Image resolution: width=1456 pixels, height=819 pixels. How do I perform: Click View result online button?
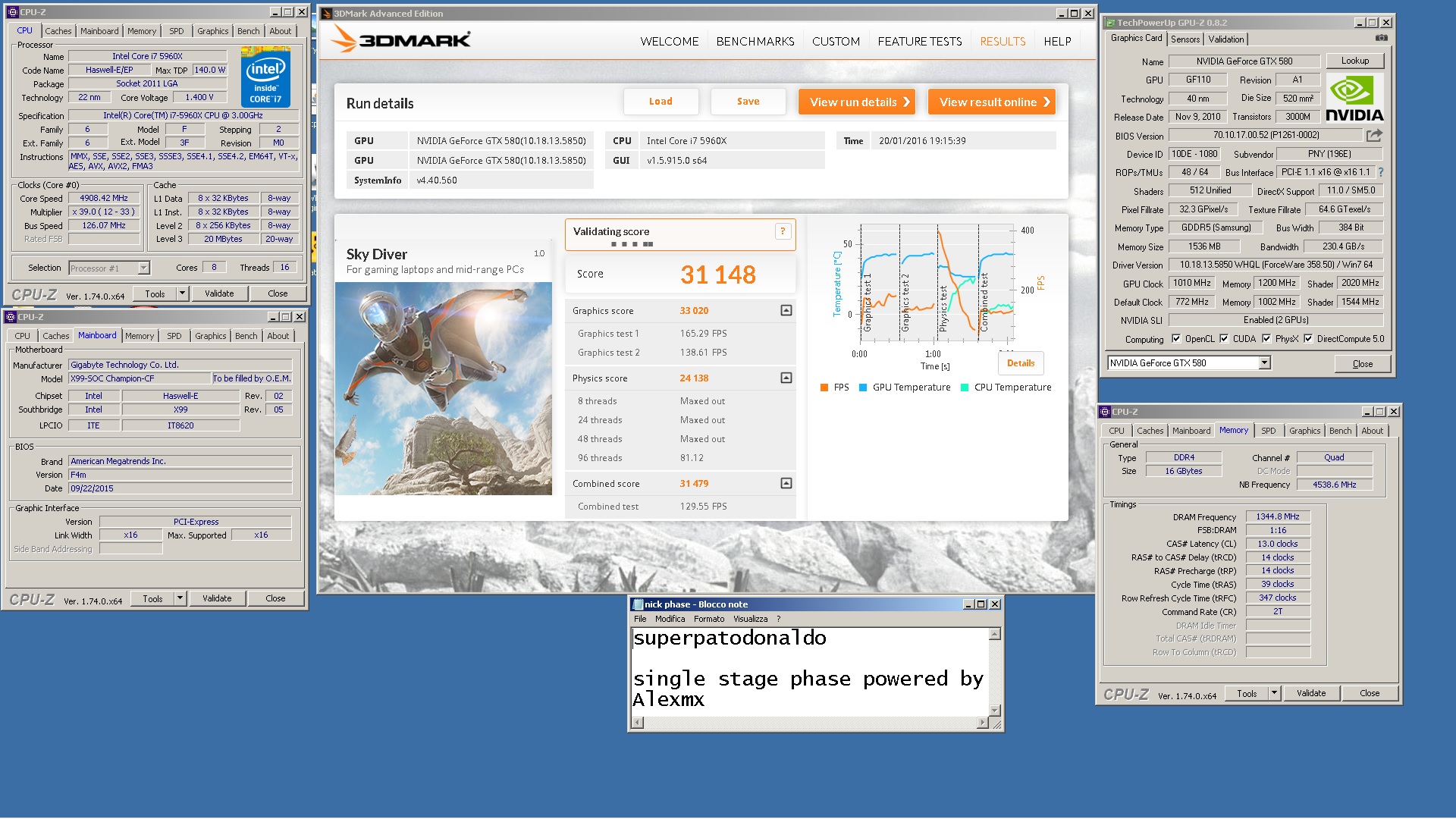pyautogui.click(x=992, y=102)
